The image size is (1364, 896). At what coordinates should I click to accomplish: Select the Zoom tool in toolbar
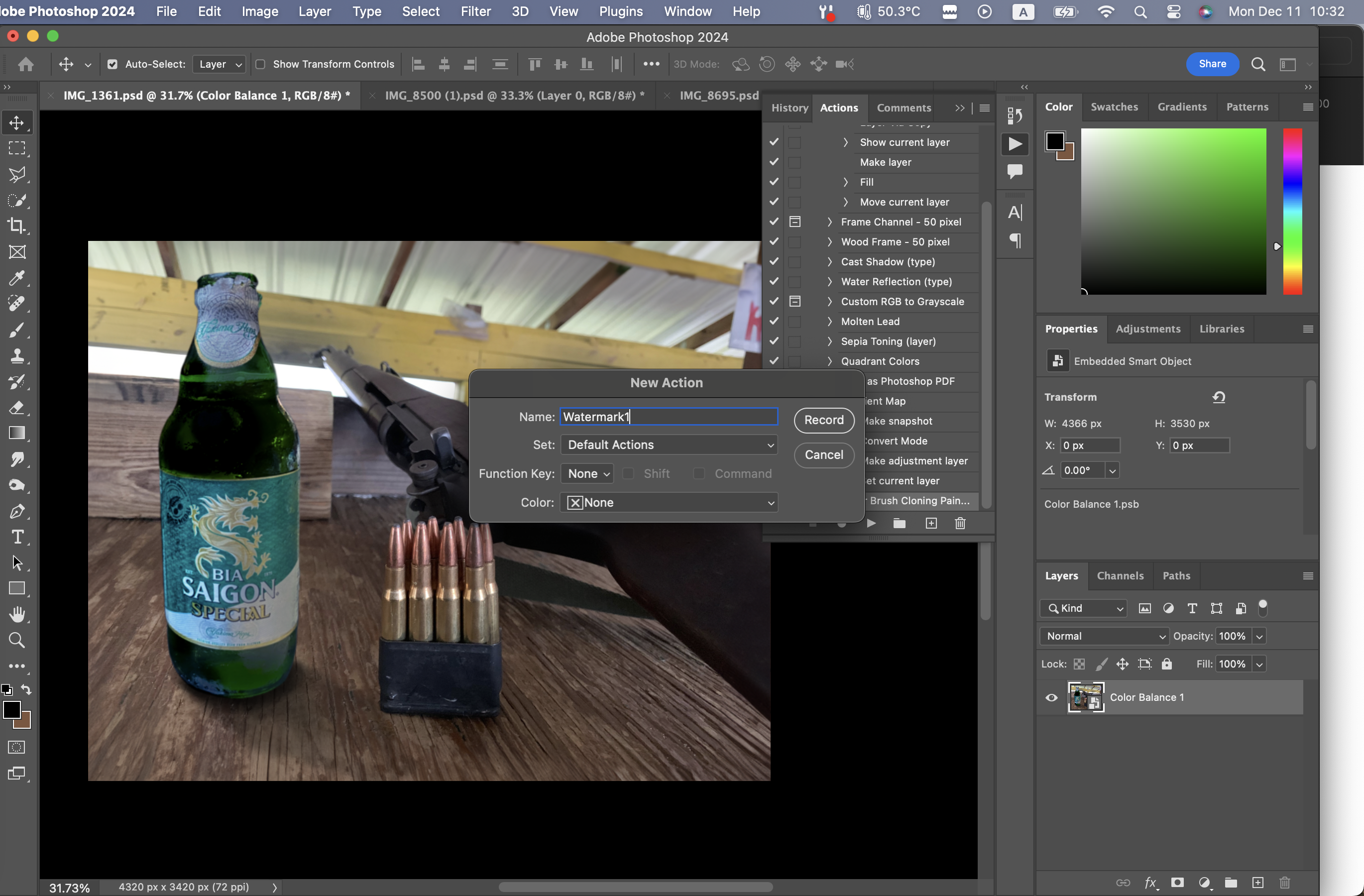click(x=17, y=640)
